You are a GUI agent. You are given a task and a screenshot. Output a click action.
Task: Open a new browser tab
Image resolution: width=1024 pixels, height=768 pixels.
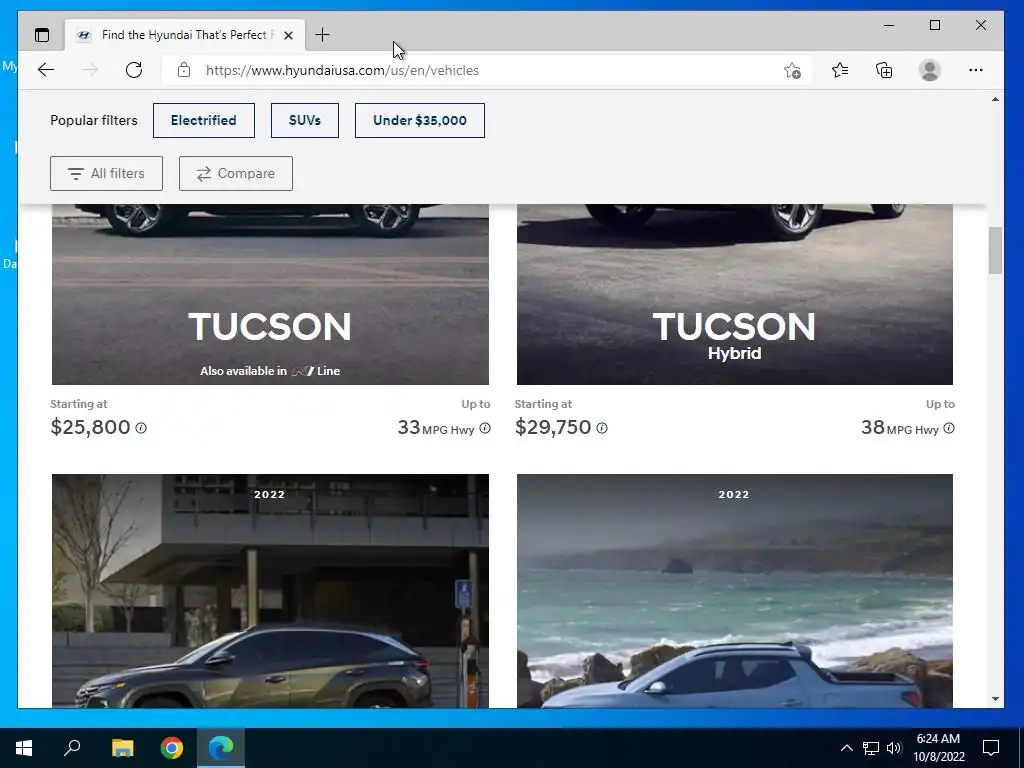pyautogui.click(x=322, y=35)
